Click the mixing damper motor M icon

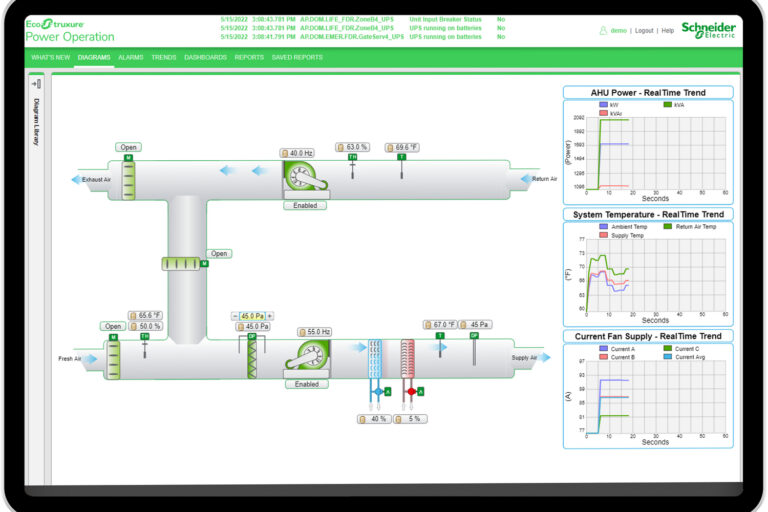pos(204,264)
